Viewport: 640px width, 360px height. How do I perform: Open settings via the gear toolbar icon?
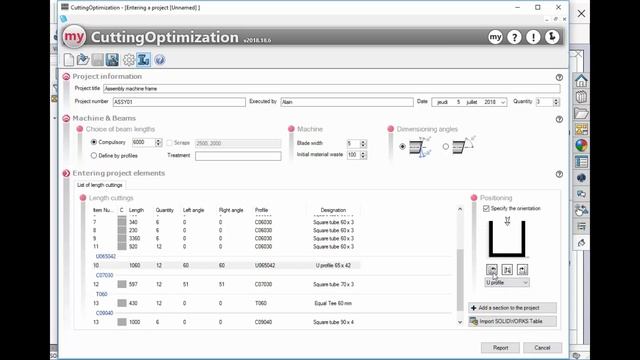[x=129, y=60]
